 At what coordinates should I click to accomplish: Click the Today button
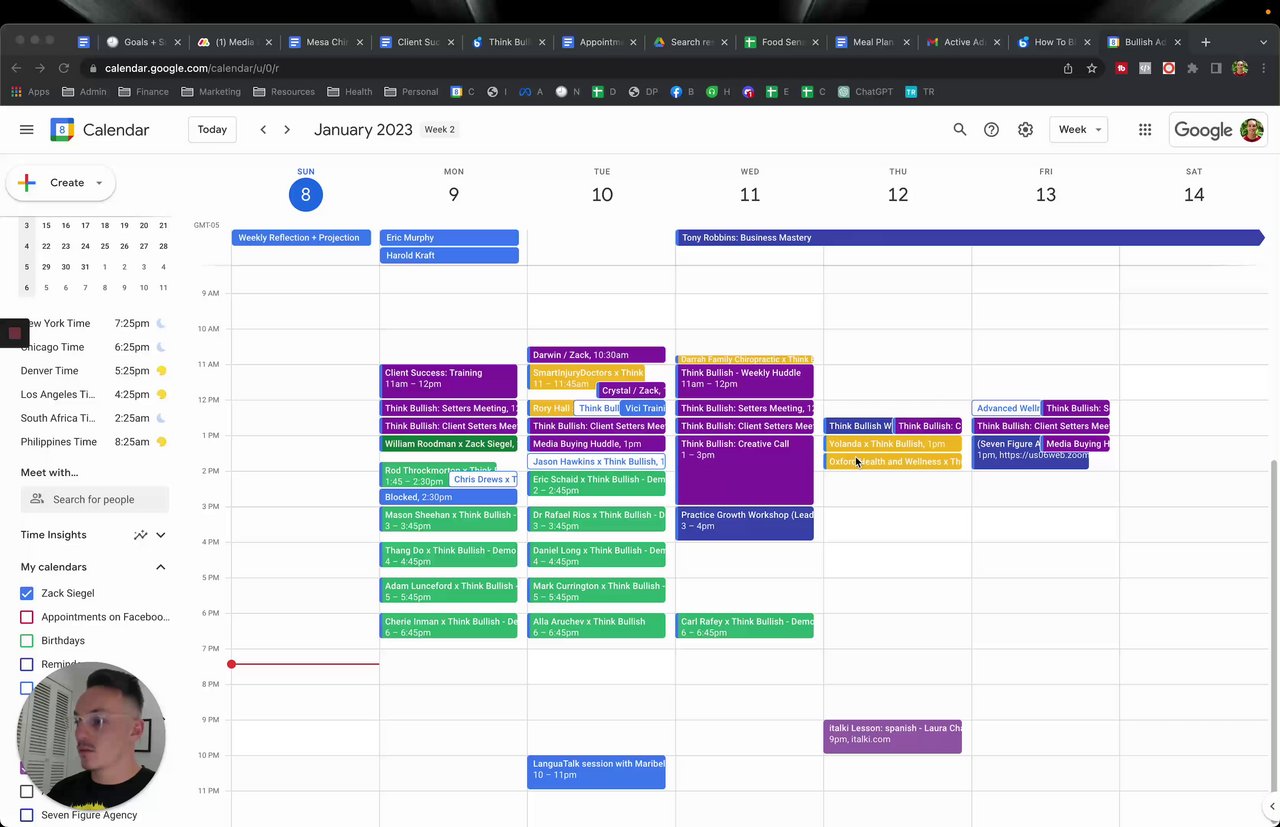(x=212, y=130)
